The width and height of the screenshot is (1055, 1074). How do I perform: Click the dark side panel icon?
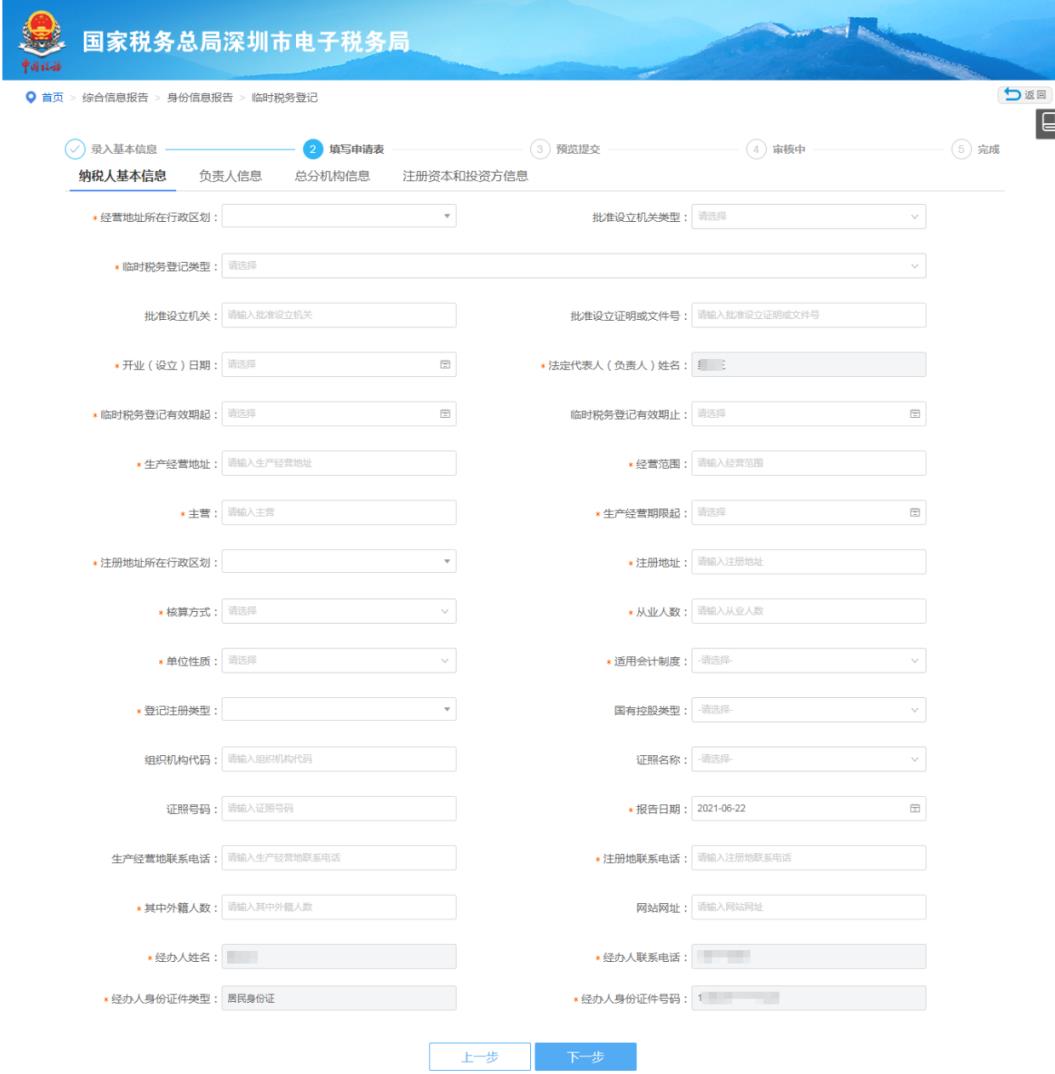point(1045,122)
